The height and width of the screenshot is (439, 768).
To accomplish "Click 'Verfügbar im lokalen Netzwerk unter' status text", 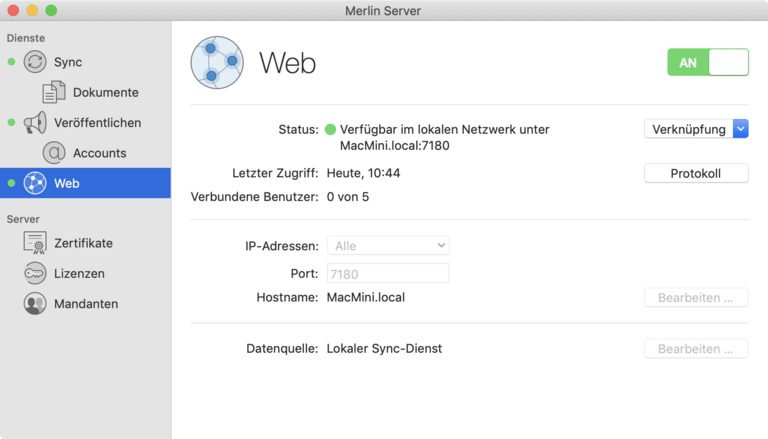I will 445,129.
